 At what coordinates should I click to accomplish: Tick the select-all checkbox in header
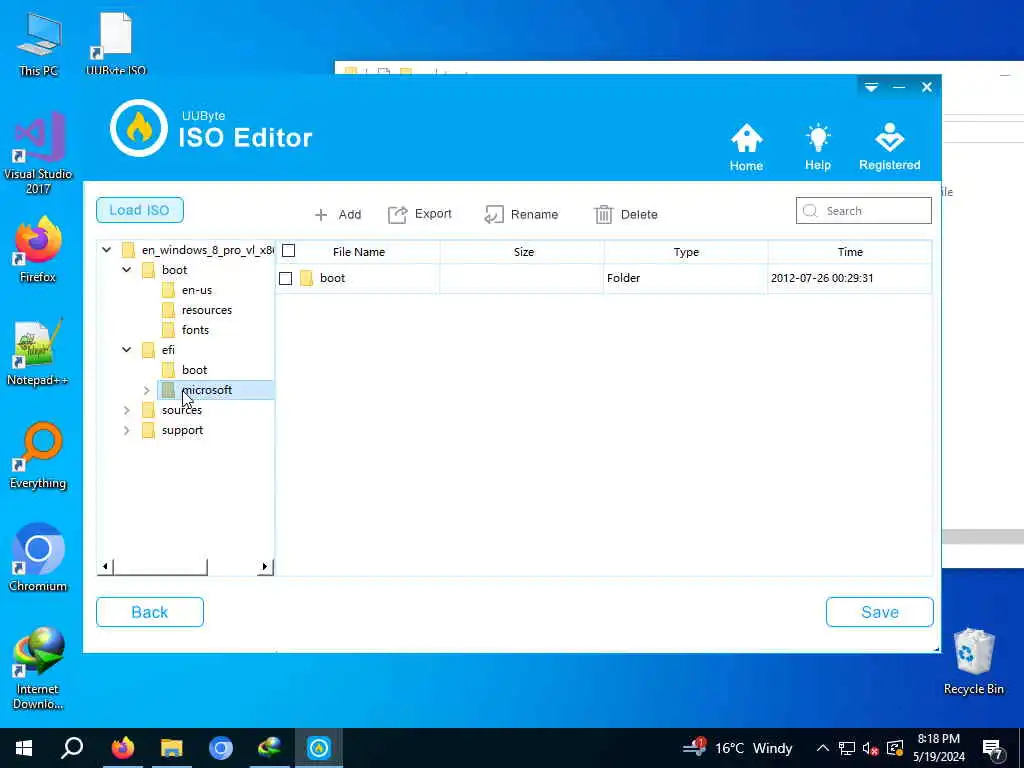pyautogui.click(x=289, y=251)
